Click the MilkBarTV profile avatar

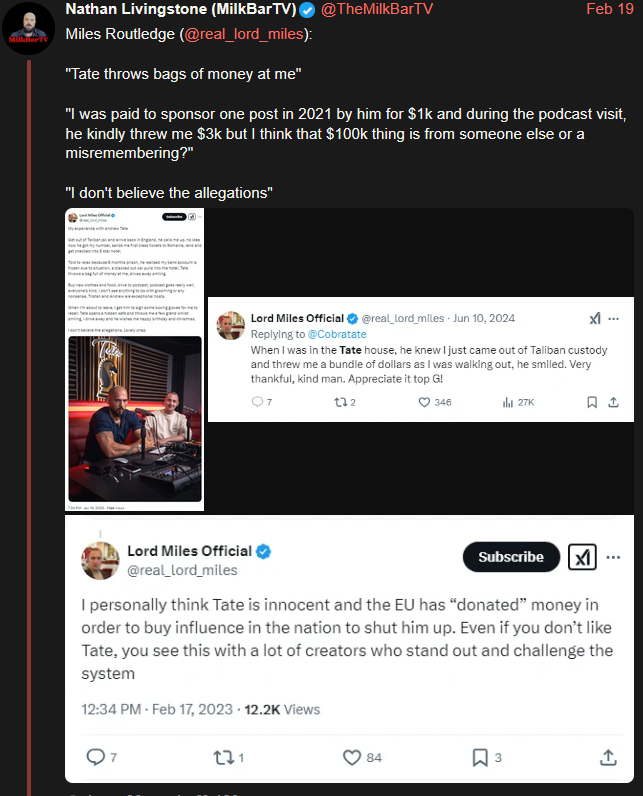pyautogui.click(x=31, y=29)
